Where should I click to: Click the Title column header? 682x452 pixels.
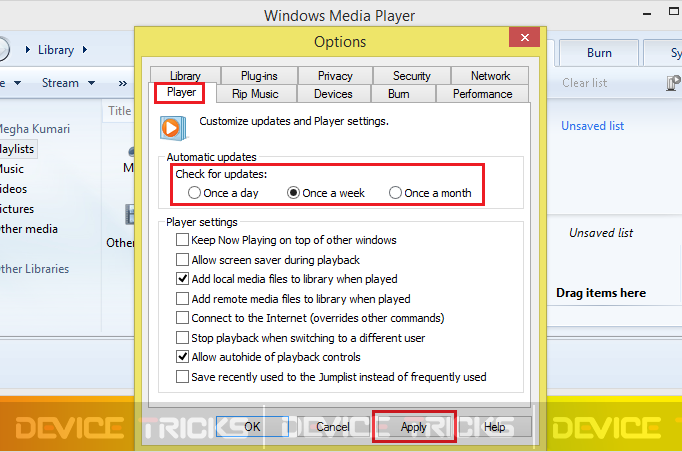[x=120, y=111]
